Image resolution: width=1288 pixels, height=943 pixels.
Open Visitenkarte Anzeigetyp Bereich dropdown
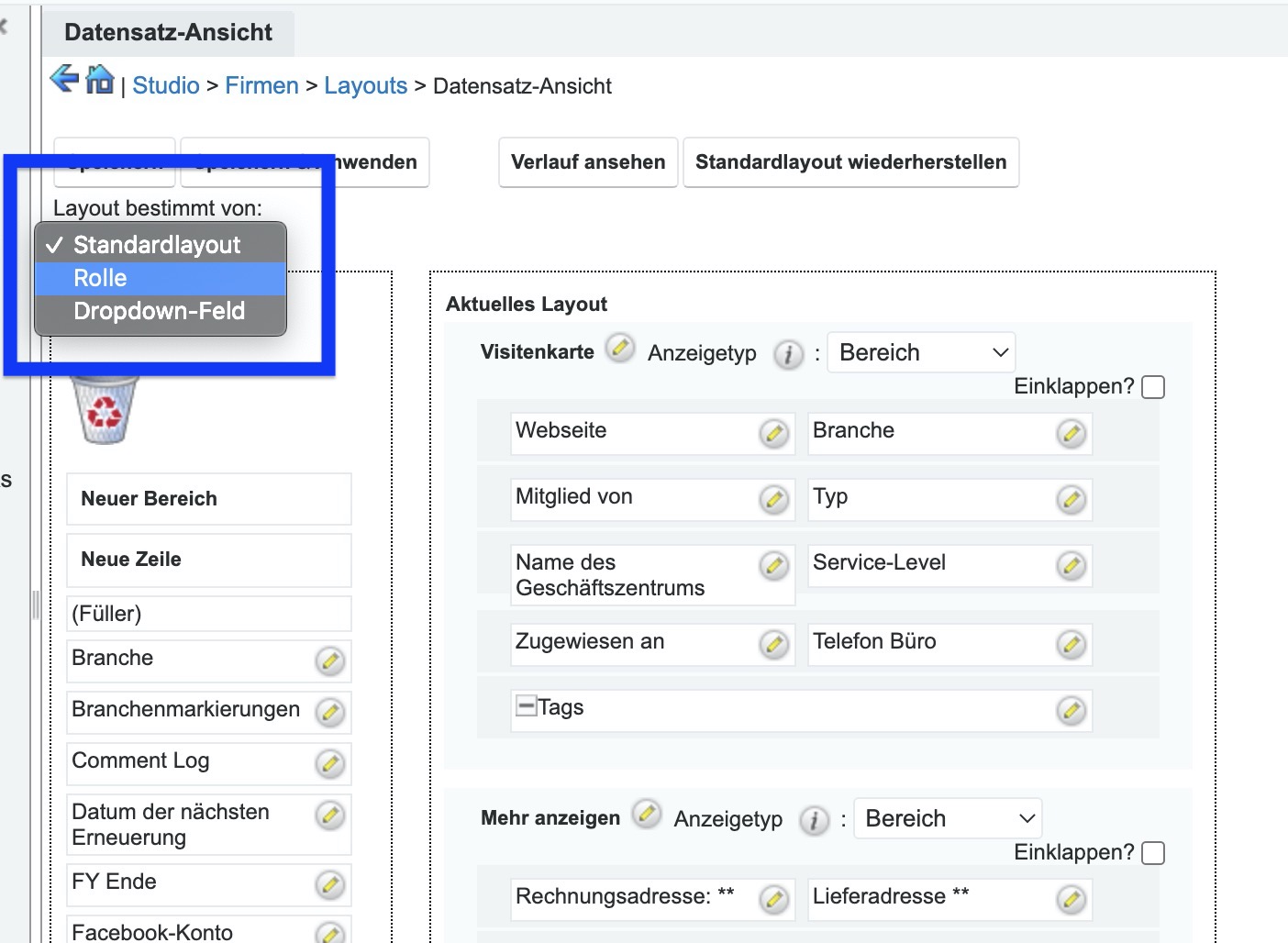pyautogui.click(x=921, y=353)
